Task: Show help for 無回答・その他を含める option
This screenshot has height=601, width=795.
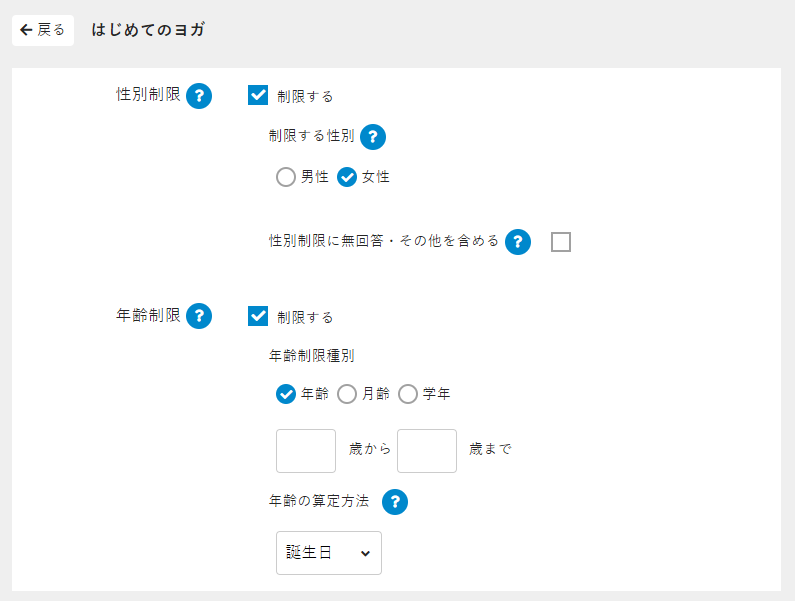Action: pyautogui.click(x=517, y=242)
